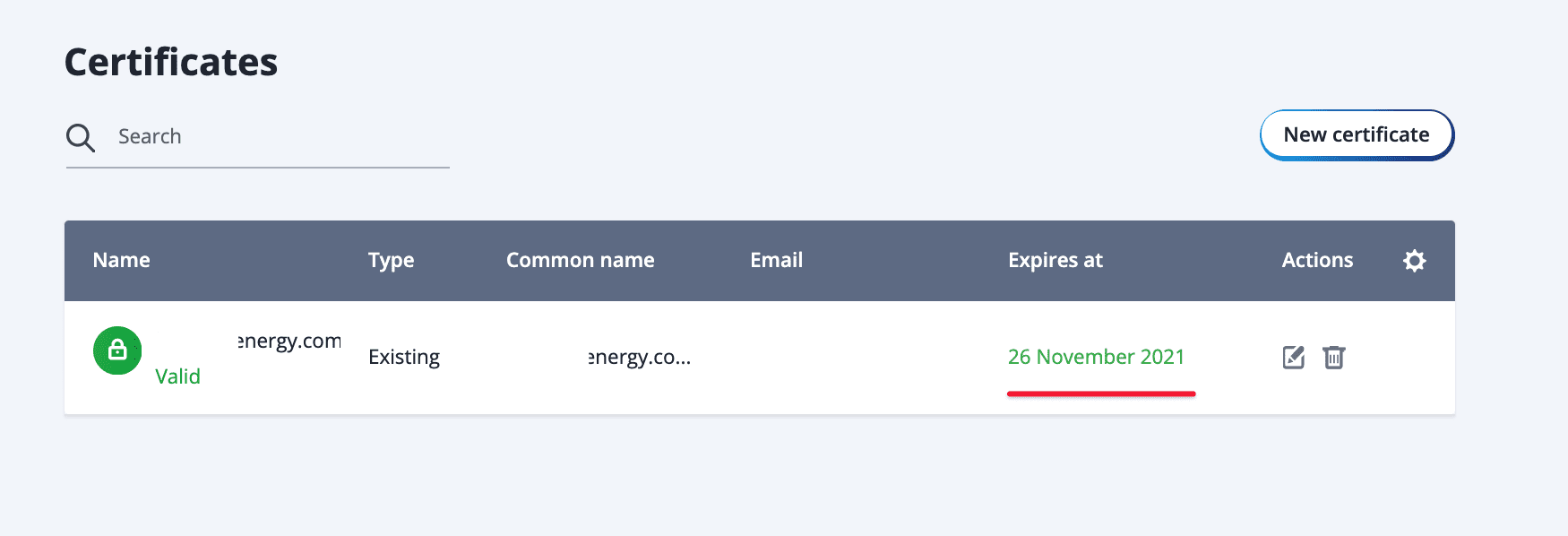This screenshot has width=1568, height=536.
Task: Click the 26 November 2021 expiry date
Action: click(1096, 358)
